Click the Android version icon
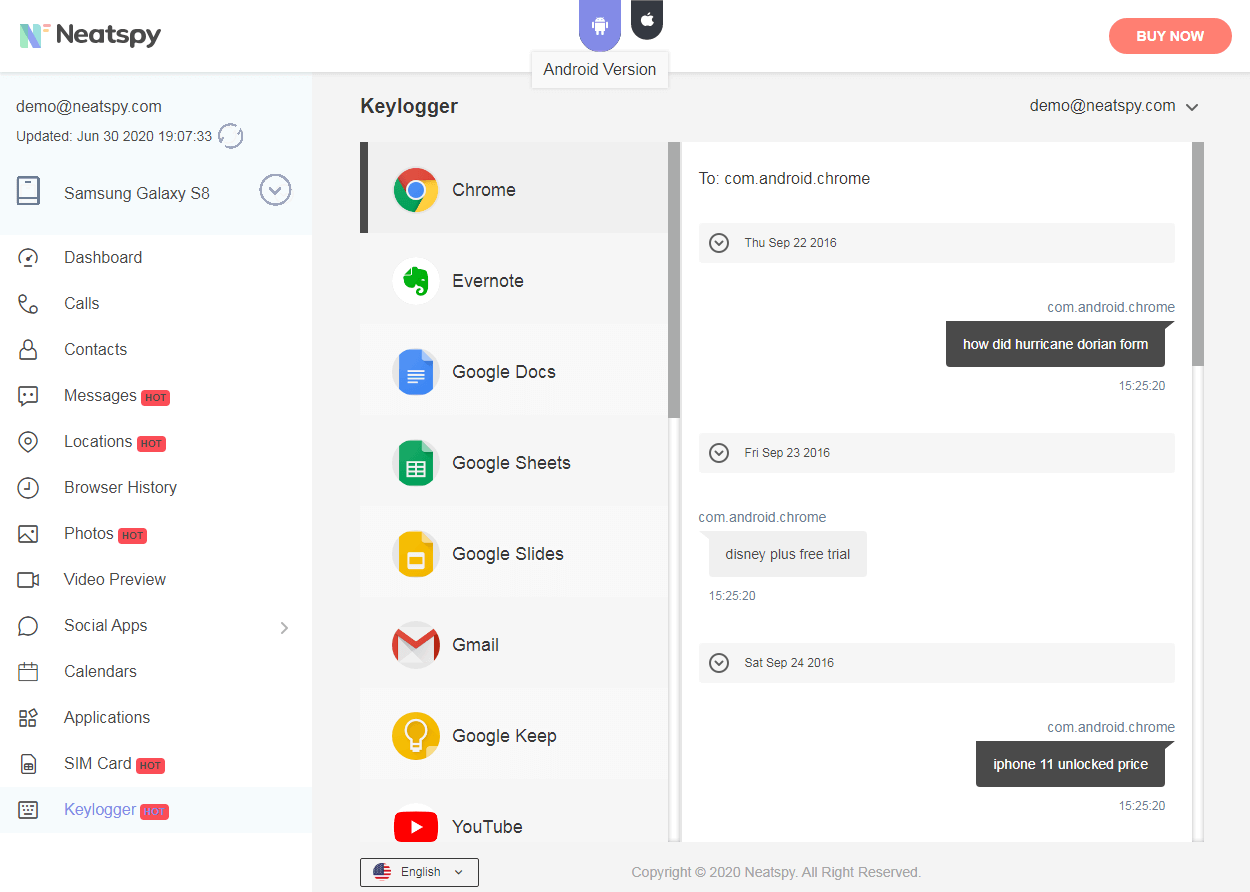 tap(599, 25)
